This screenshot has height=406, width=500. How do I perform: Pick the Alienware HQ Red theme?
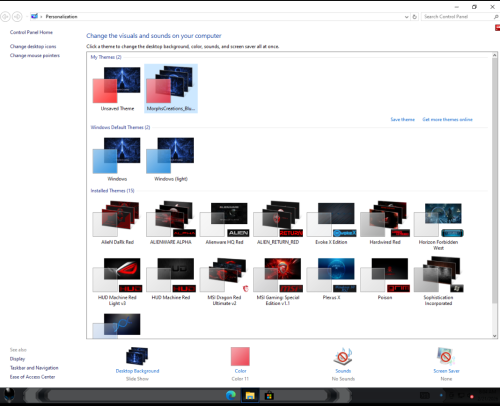point(224,223)
